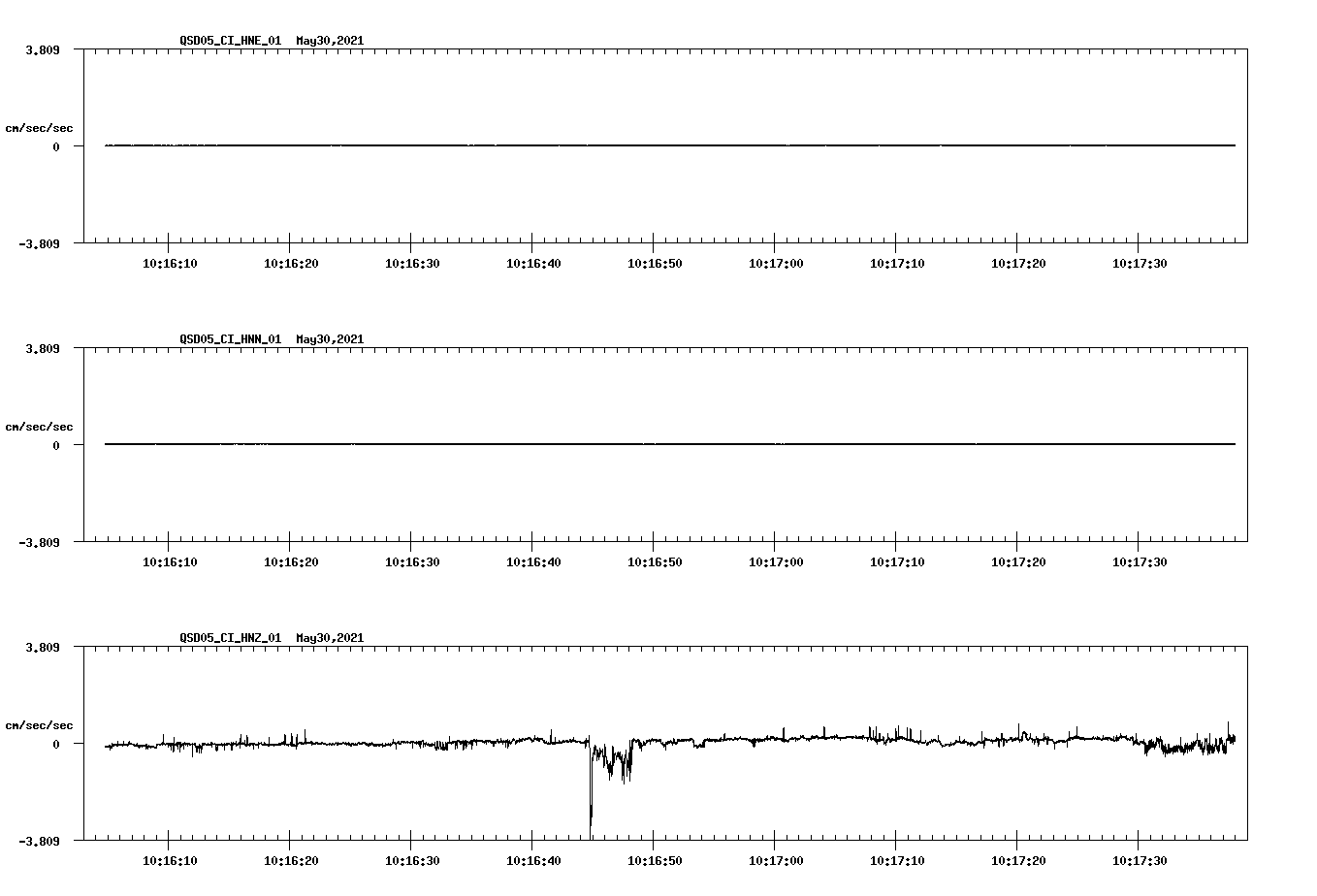The image size is (1317, 896).
Task: Click the 10:17:30 time label under HNZ plot
Action: tap(1140, 861)
